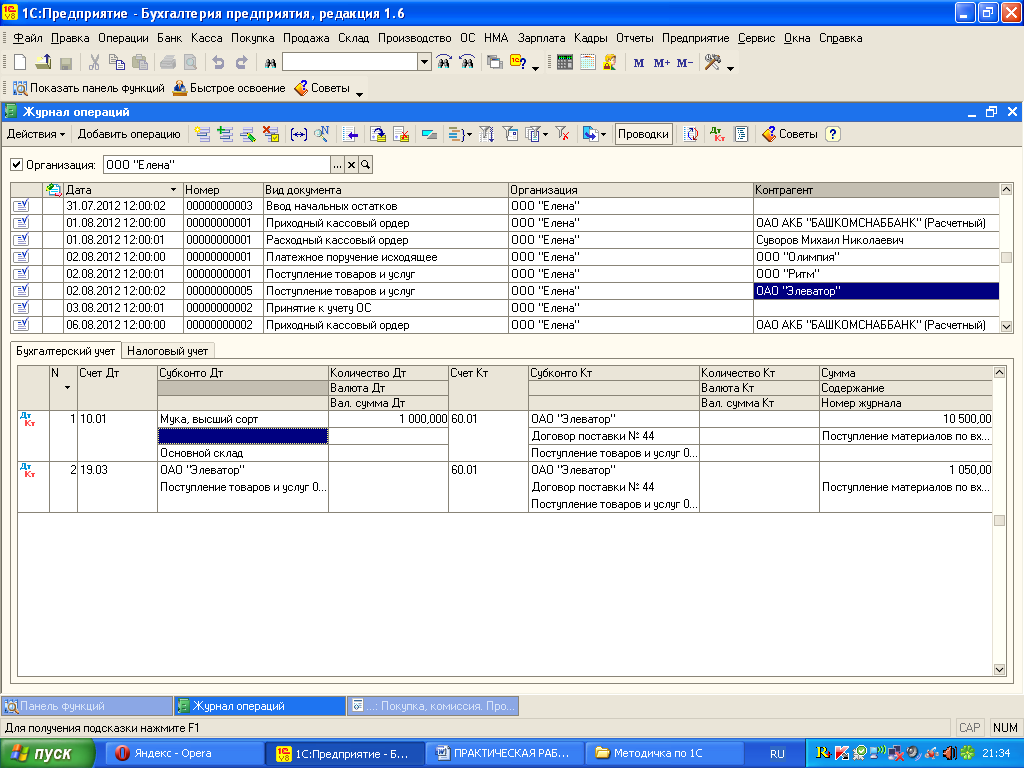Image resolution: width=1024 pixels, height=768 pixels.
Task: Click the question mark help icon in journal toolbar
Action: 832,135
